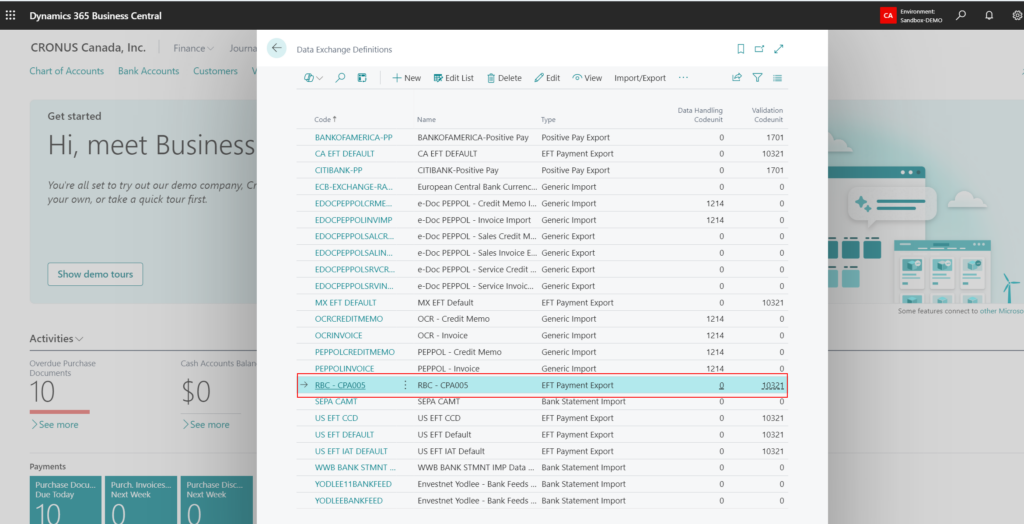The height and width of the screenshot is (524, 1024).
Task: Open the US EFT IAT DEFAULT code link
Action: pyautogui.click(x=351, y=451)
